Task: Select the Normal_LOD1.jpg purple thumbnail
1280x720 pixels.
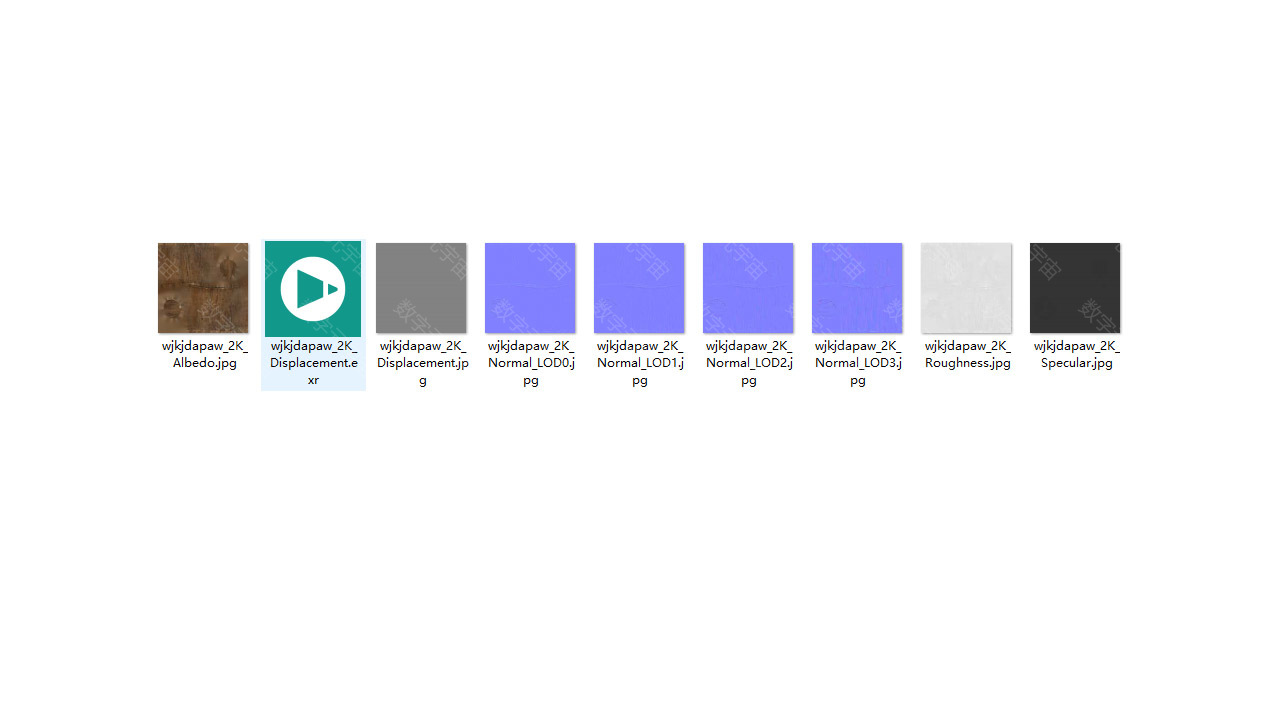Action: 639,288
